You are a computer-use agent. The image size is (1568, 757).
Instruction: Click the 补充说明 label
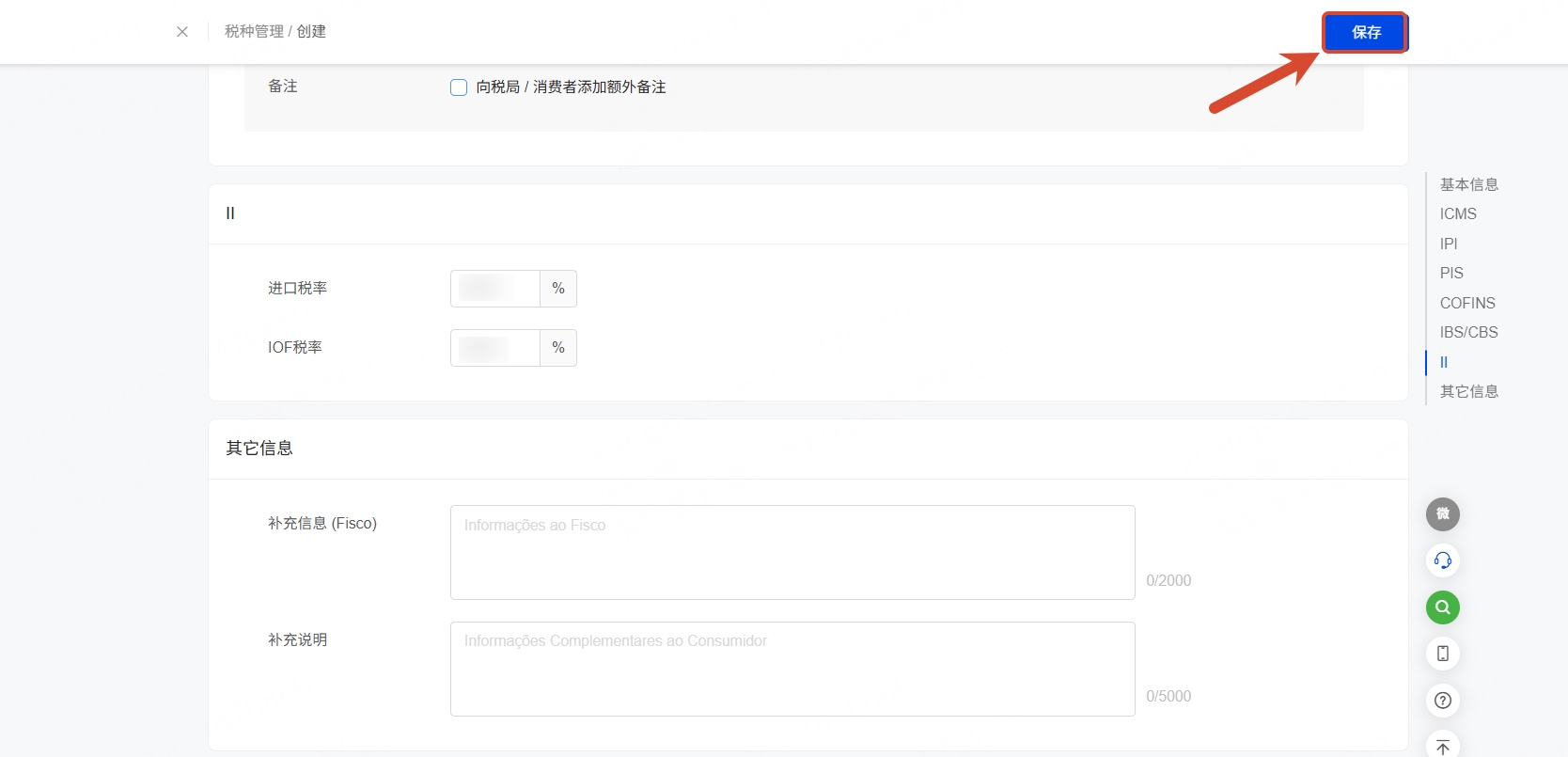(297, 640)
